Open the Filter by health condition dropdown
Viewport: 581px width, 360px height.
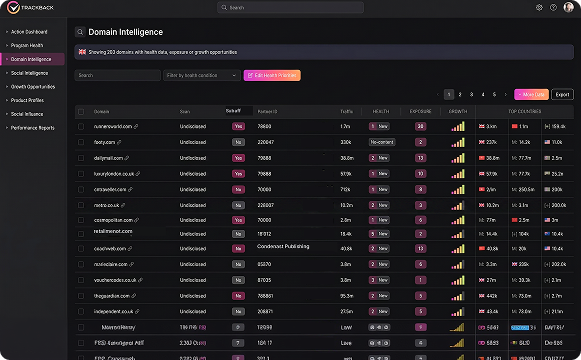(x=202, y=75)
